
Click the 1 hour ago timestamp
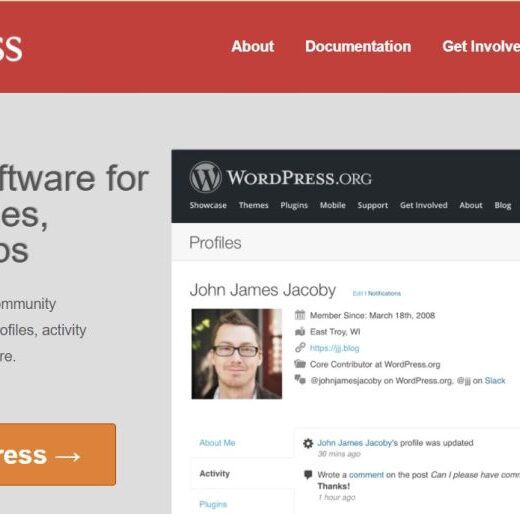336,497
